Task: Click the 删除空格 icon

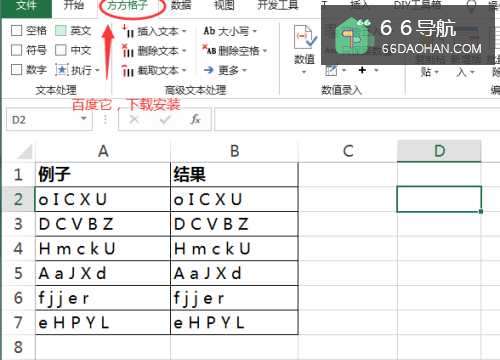Action: (x=209, y=50)
